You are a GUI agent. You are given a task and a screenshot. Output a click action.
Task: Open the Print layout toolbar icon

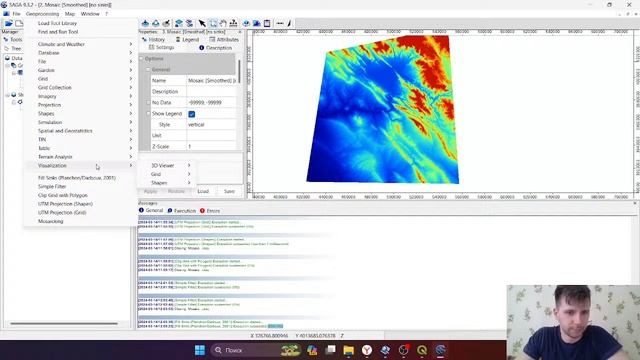(256, 23)
